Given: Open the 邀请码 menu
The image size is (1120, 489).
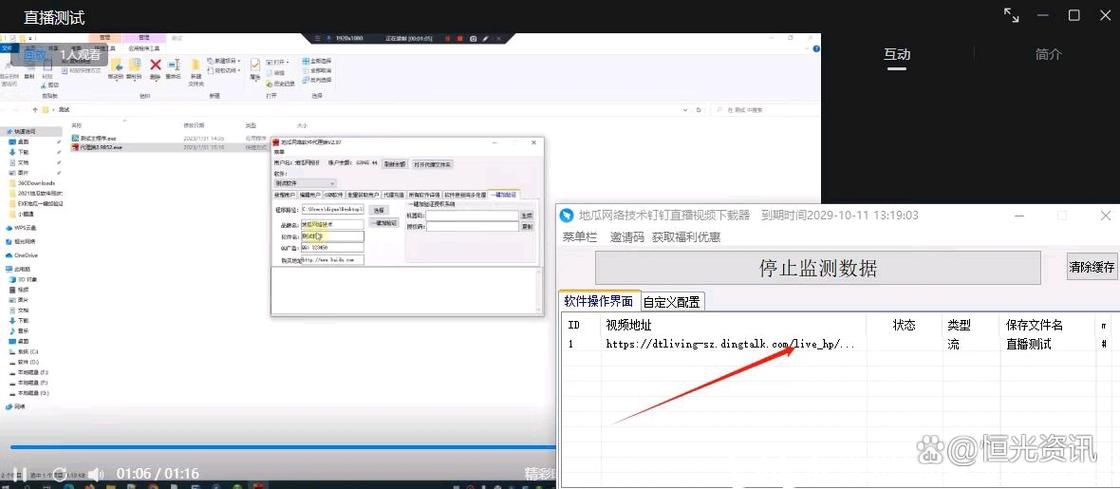Looking at the screenshot, I should [x=626, y=237].
